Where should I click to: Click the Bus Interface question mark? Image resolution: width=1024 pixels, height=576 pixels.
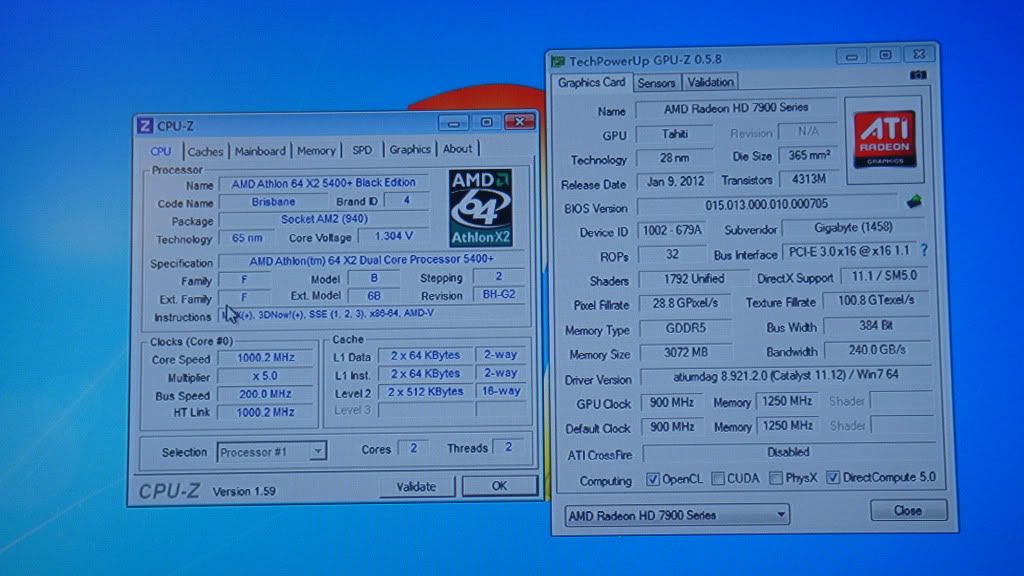[923, 251]
